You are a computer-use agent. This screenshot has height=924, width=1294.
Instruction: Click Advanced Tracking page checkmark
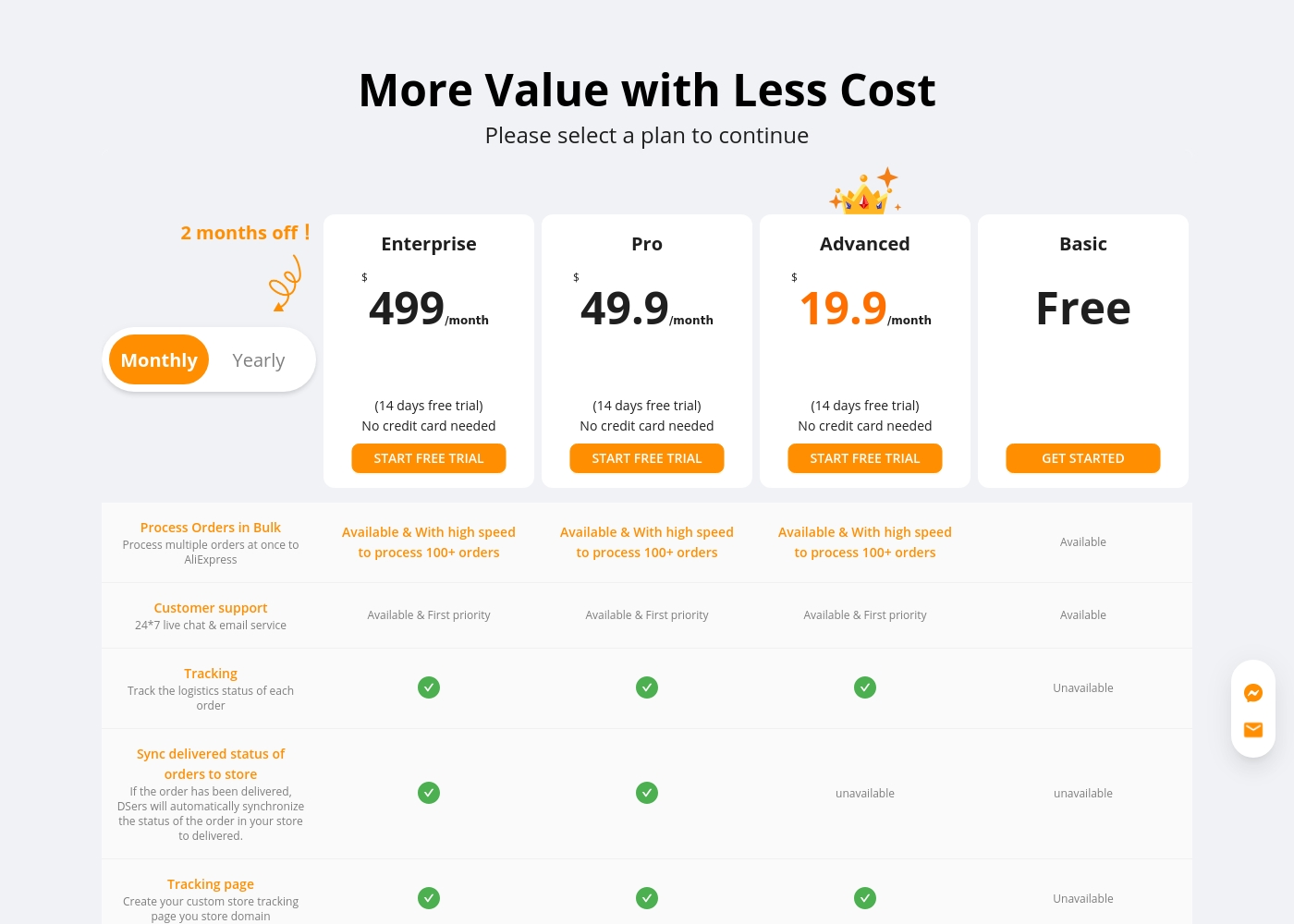tap(865, 898)
